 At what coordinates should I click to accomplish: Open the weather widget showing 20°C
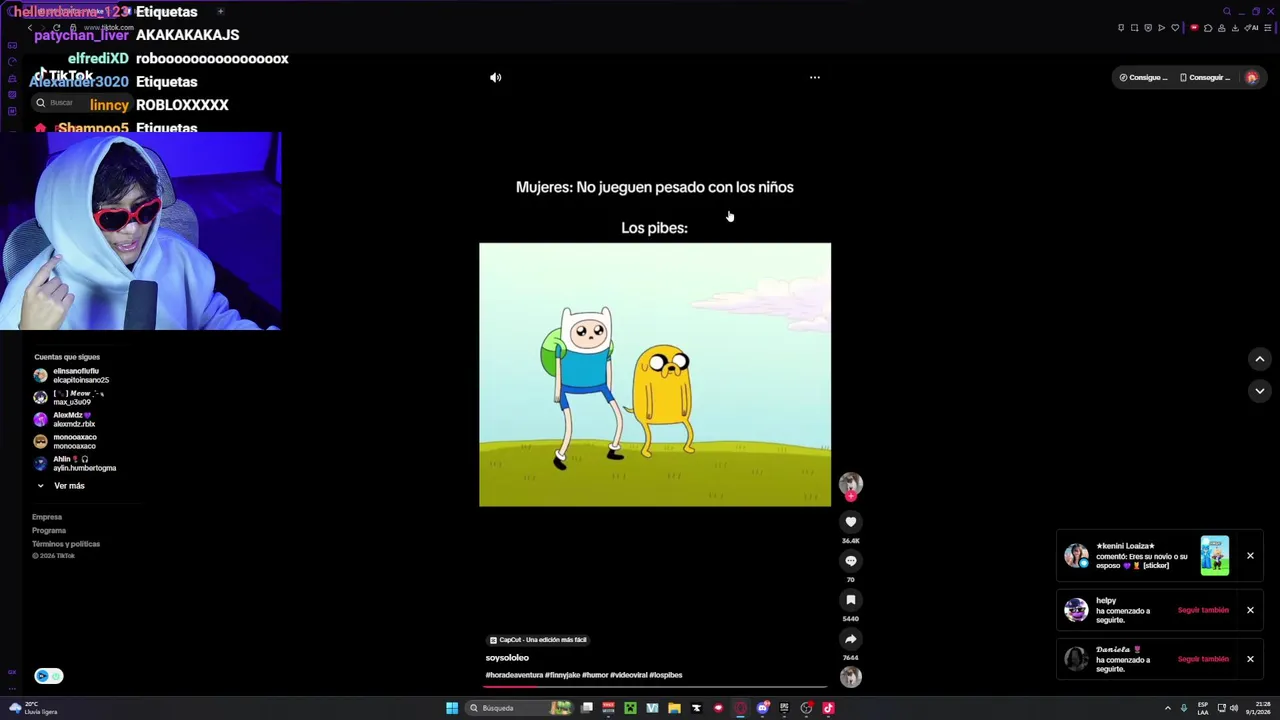point(33,708)
